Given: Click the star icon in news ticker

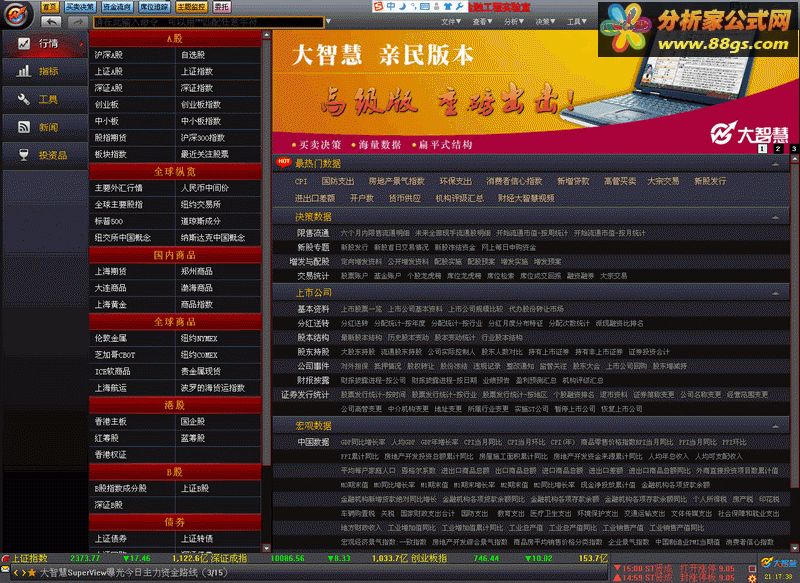Looking at the screenshot, I should click(32, 573).
